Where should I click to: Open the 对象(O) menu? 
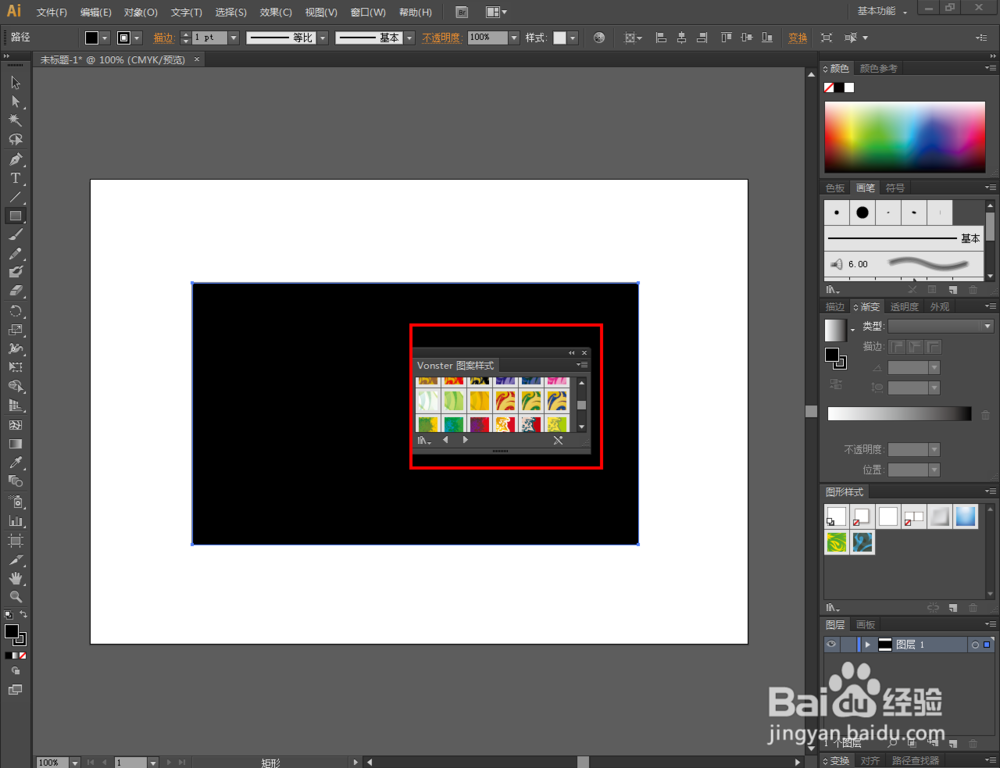click(140, 12)
